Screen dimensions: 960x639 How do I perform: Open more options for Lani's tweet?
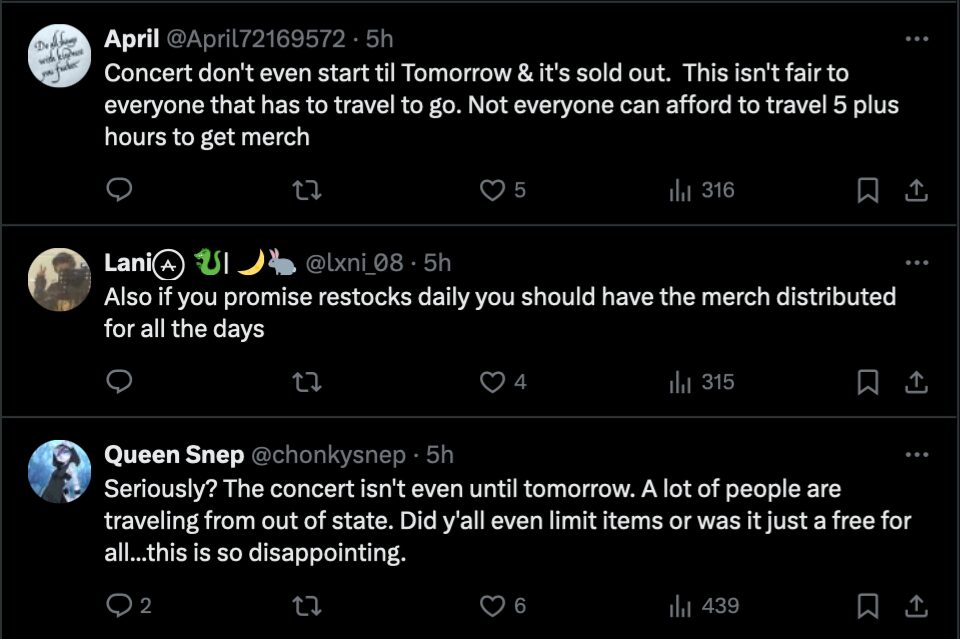coord(916,263)
